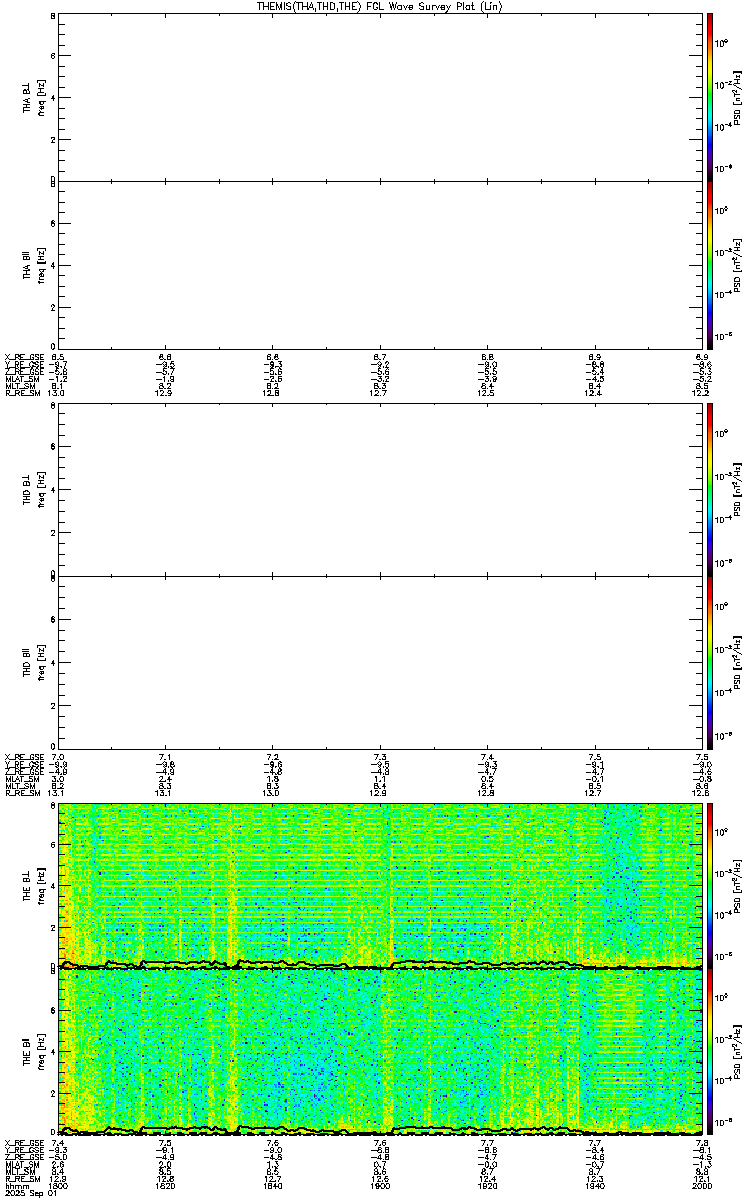Click the 2000 time tick label
Screen dimensions: 750x1200
701,1185
